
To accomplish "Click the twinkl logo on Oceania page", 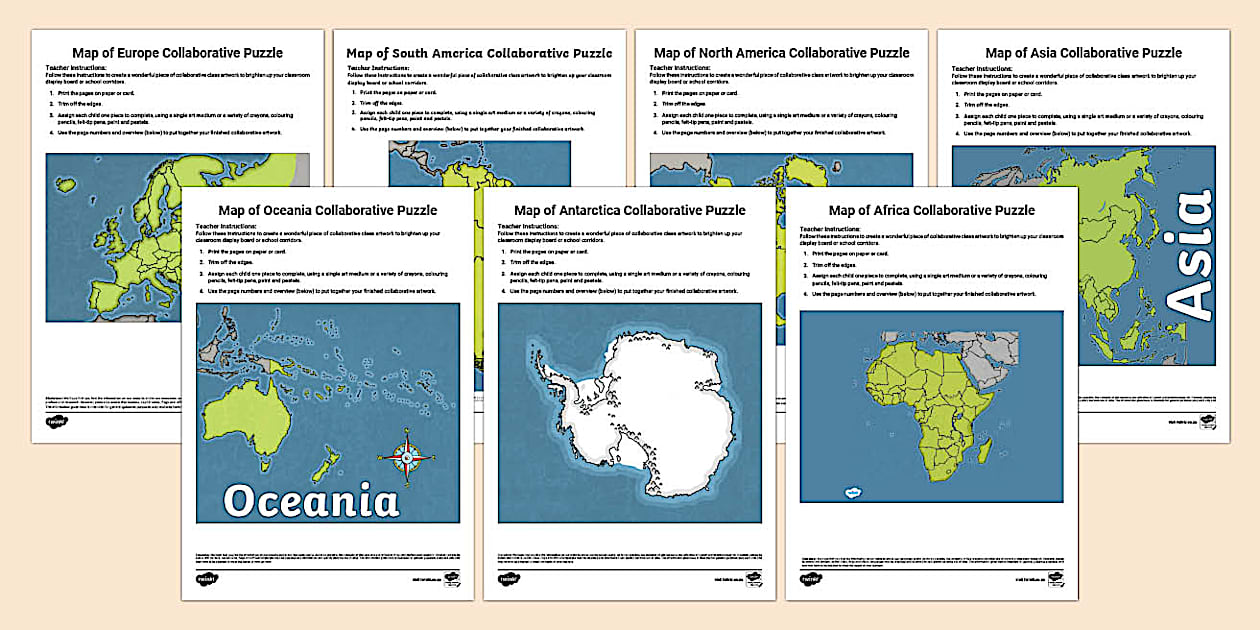I will [x=207, y=577].
